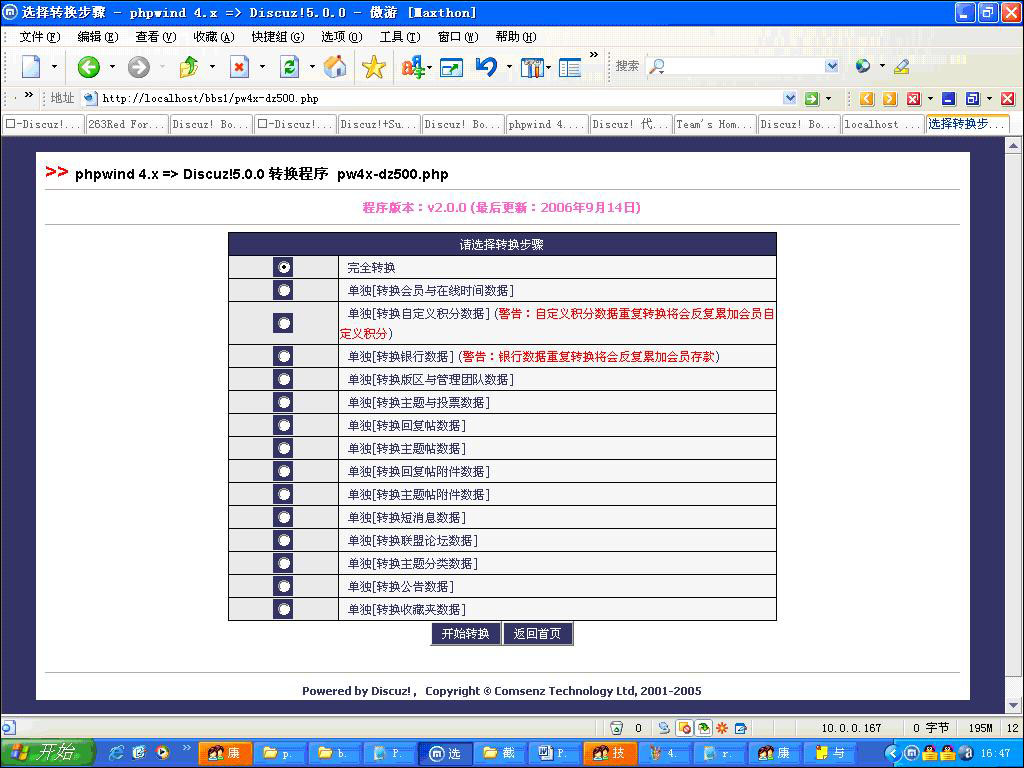Select 转换自定义积分数据 radio button
The image size is (1024, 768).
(x=283, y=323)
